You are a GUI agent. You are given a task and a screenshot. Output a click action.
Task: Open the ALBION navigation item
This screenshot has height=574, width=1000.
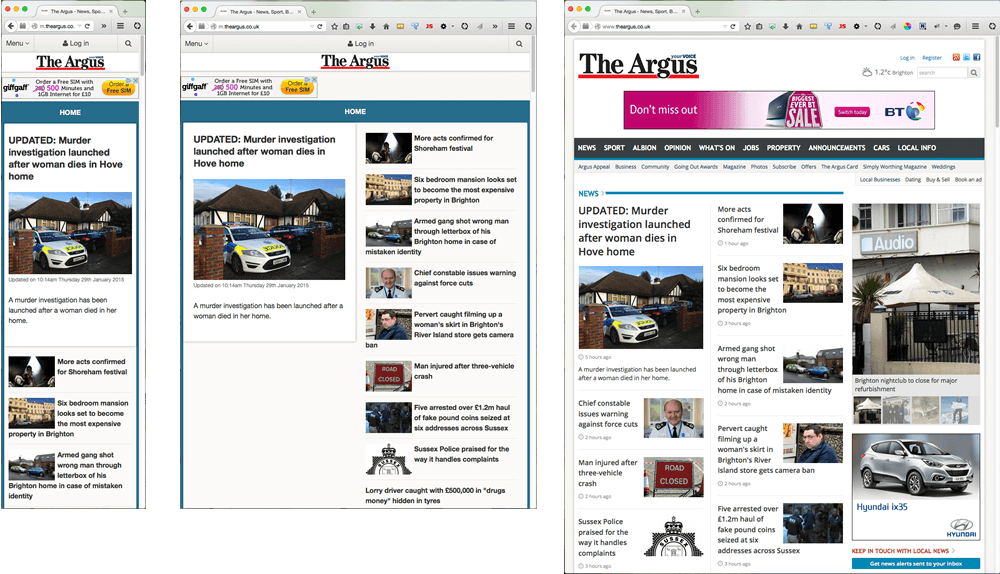(x=644, y=147)
